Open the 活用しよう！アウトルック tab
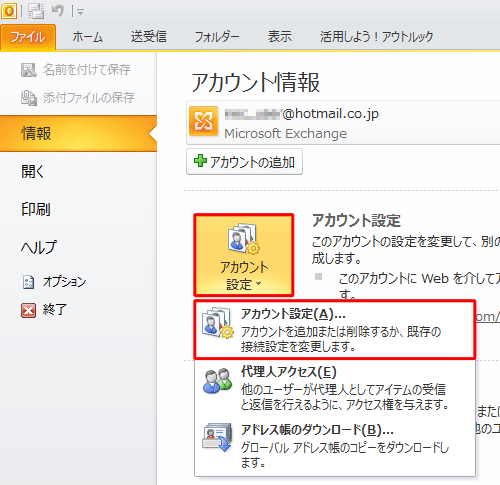 [x=377, y=37]
